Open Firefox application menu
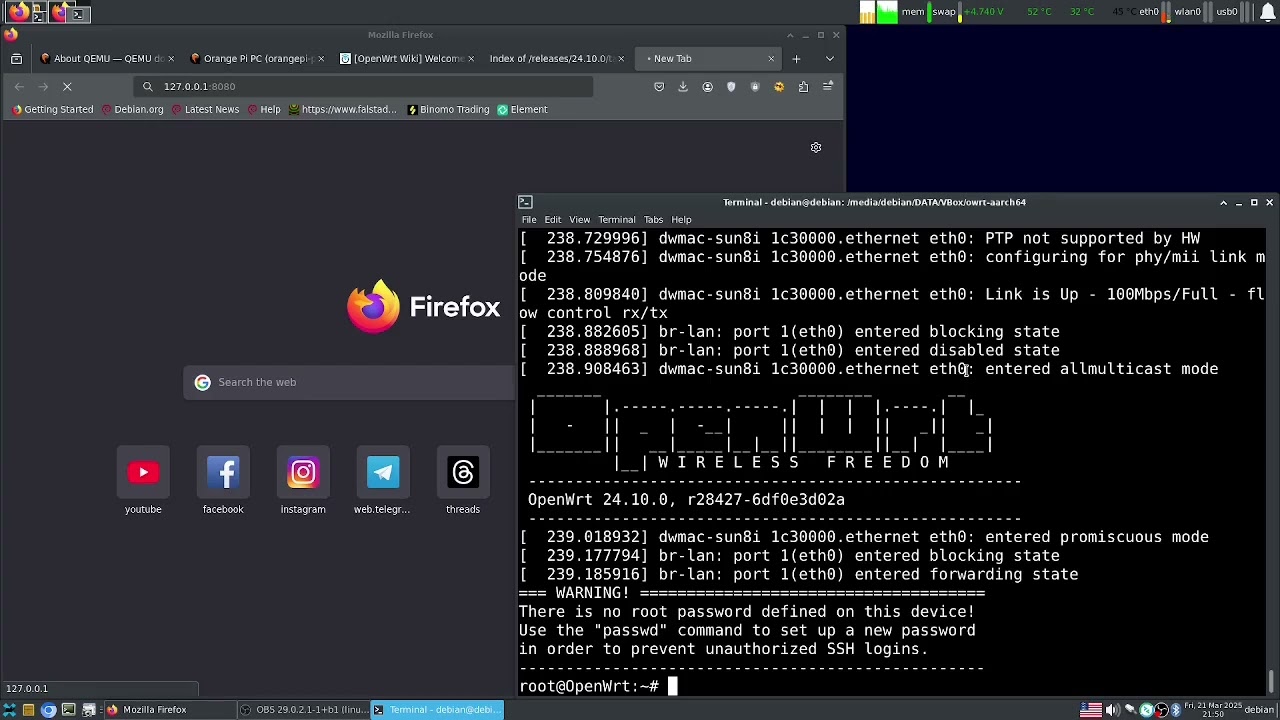This screenshot has width=1280, height=720. point(828,87)
